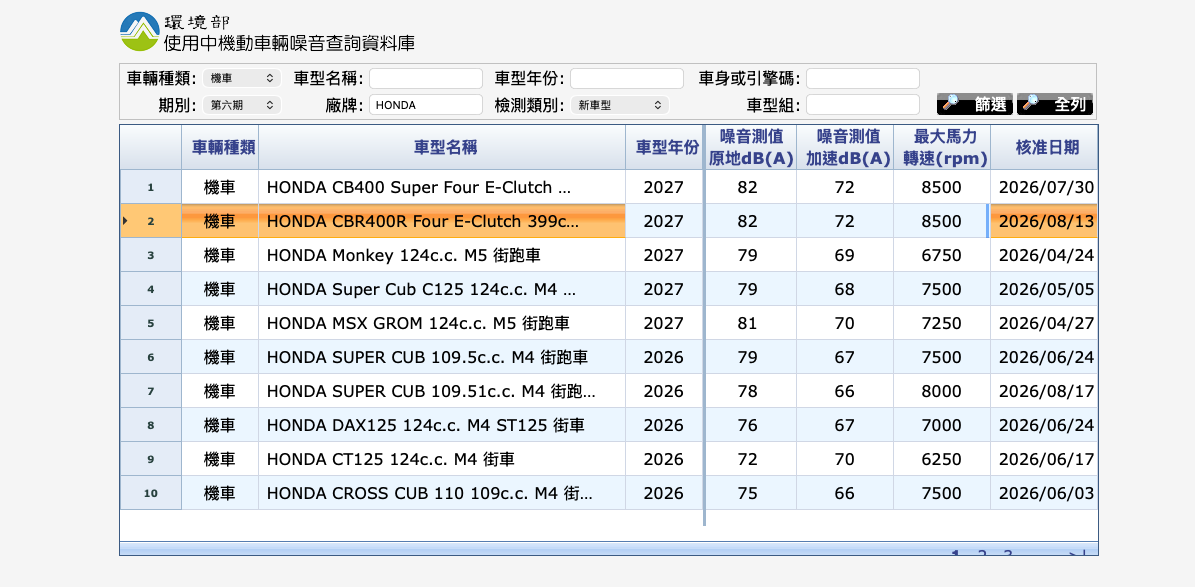1195x587 pixels.
Task: Focus the 車型年份 input field
Action: tap(627, 78)
